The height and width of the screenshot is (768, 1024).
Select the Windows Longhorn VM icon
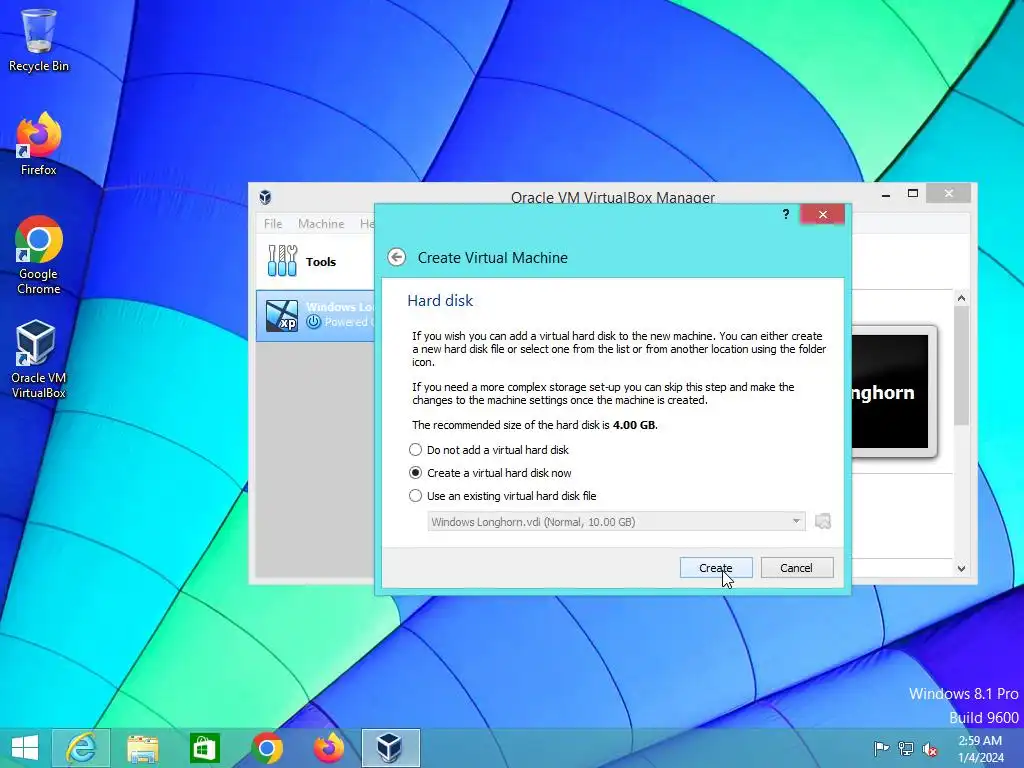(282, 315)
